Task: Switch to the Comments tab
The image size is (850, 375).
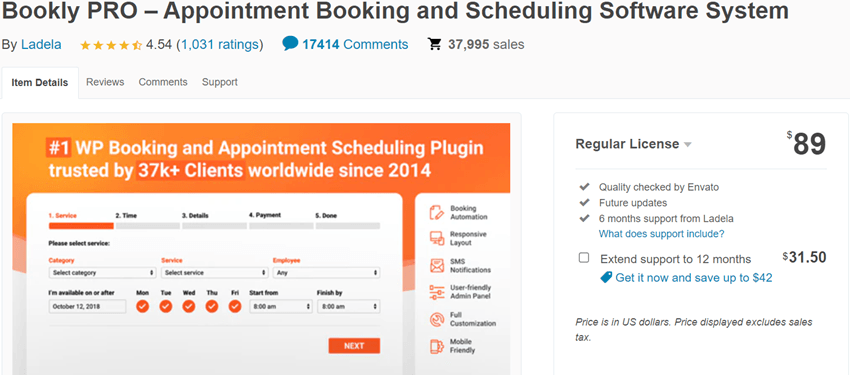Action: point(163,82)
